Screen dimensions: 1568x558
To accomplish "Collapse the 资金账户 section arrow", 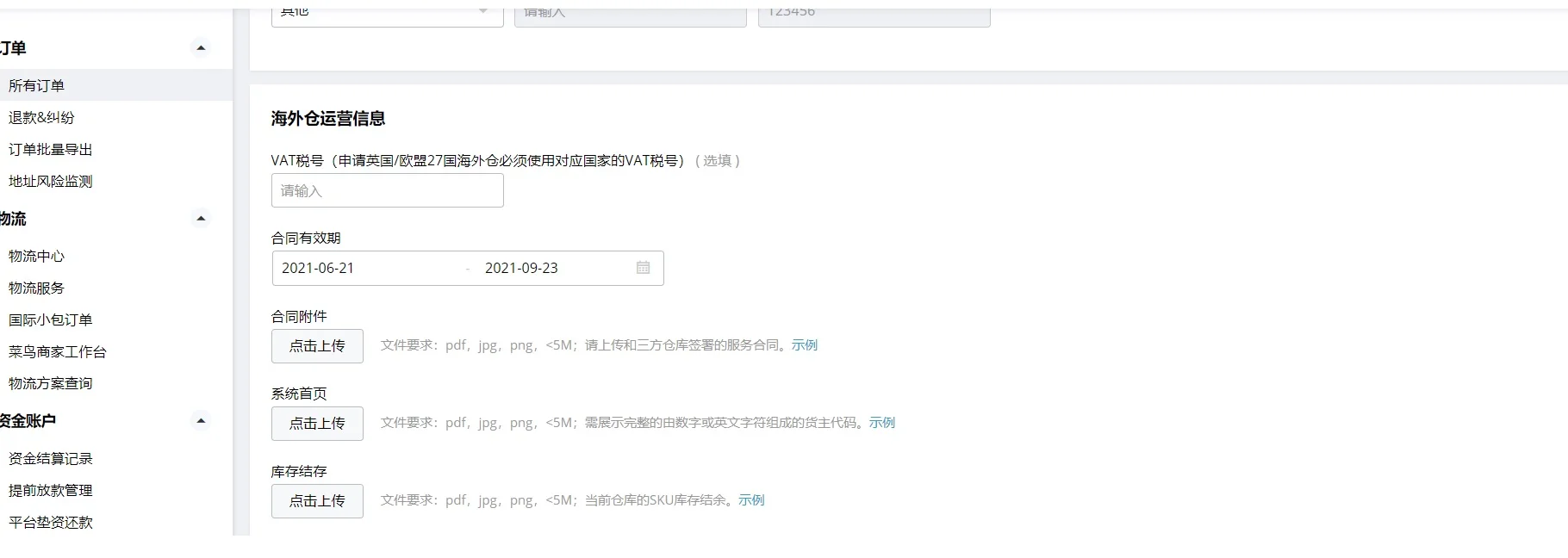I will click(201, 421).
